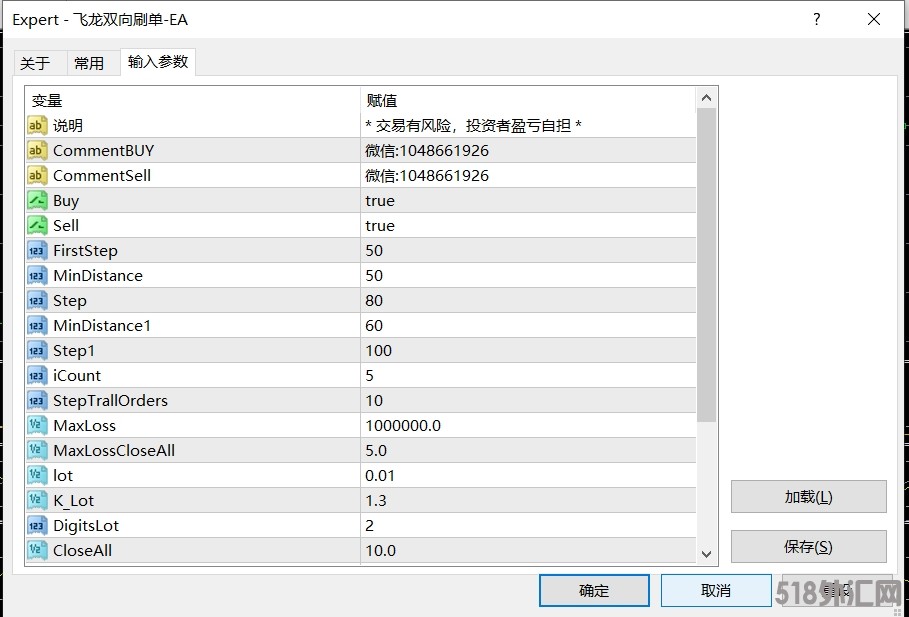Click the help question mark in title bar
This screenshot has width=909, height=617.
point(817,20)
